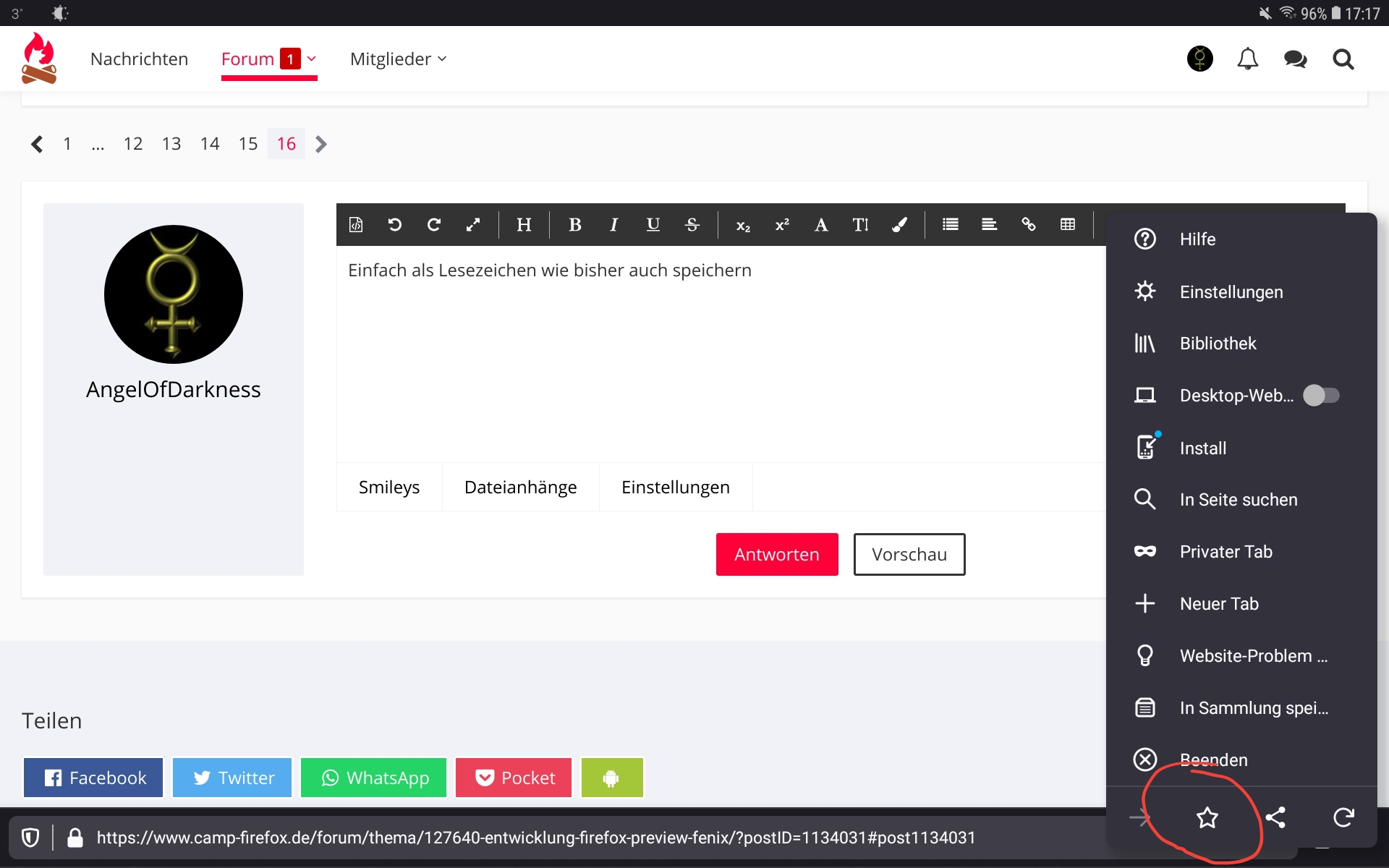Apply strikethrough formatting

(x=692, y=225)
